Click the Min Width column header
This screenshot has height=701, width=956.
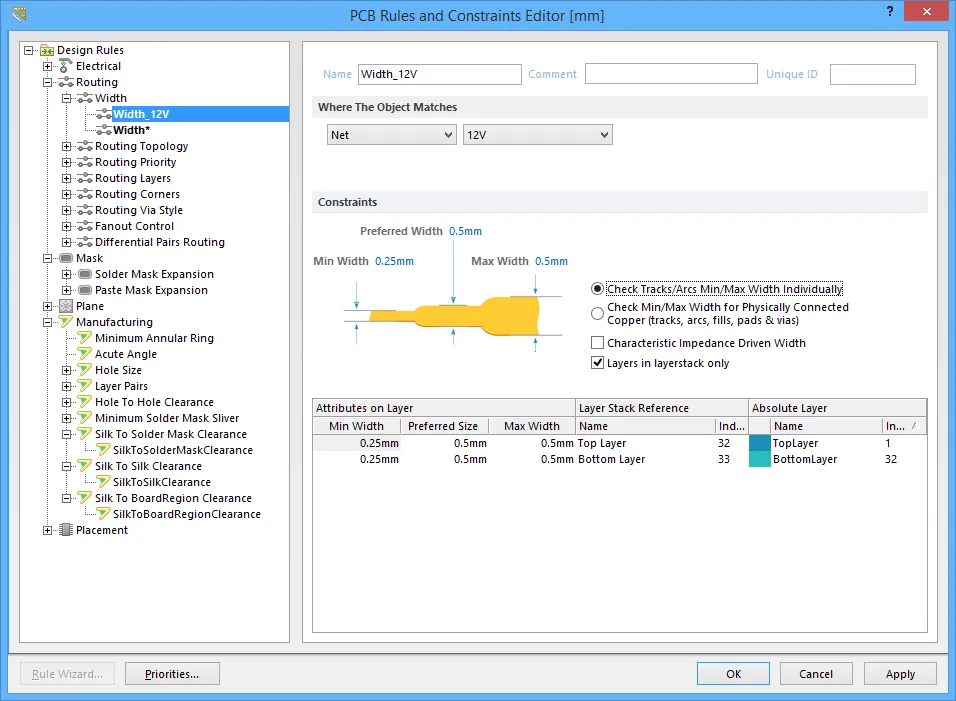pos(357,426)
